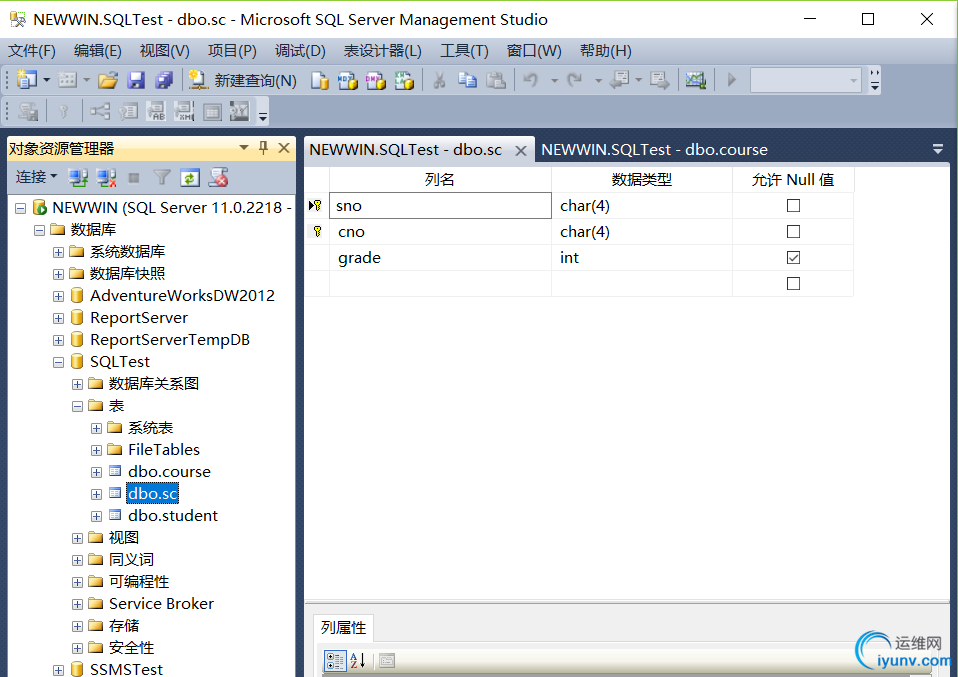Show column properties by category
The width and height of the screenshot is (958, 677).
(335, 661)
